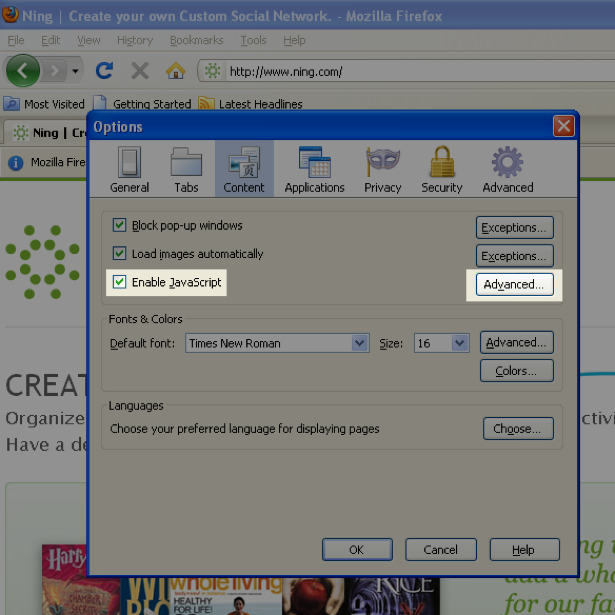Screen dimensions: 615x615
Task: Click the Stop loading X icon
Action: click(140, 71)
